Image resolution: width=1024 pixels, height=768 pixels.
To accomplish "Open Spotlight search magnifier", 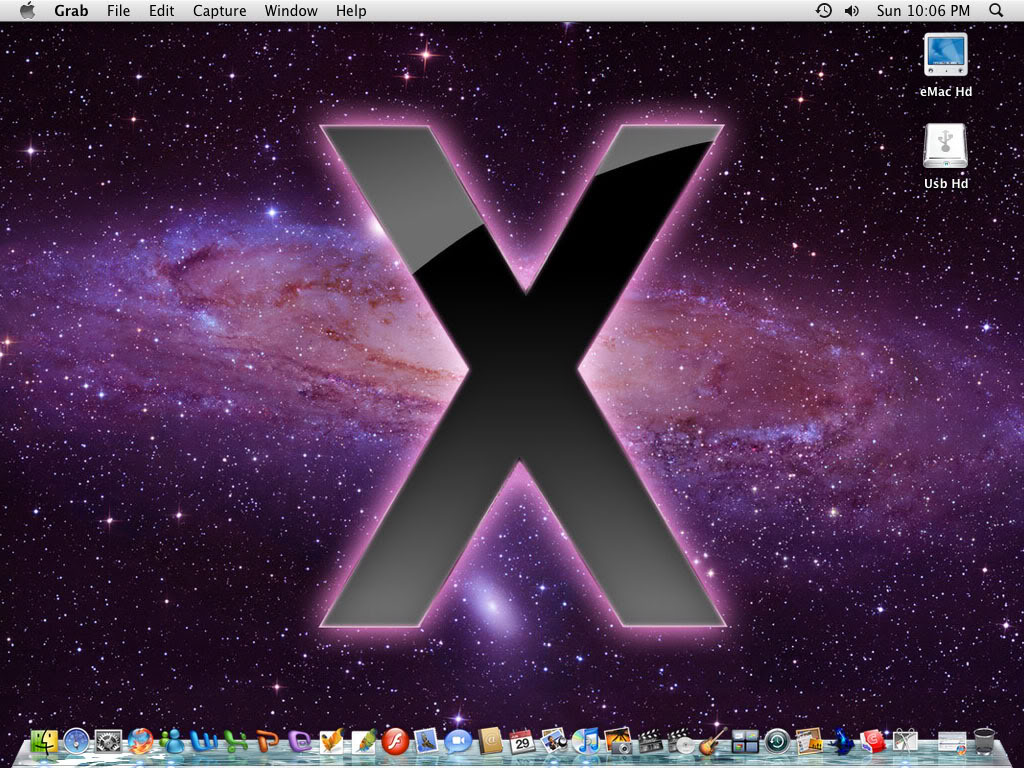I will [x=996, y=10].
